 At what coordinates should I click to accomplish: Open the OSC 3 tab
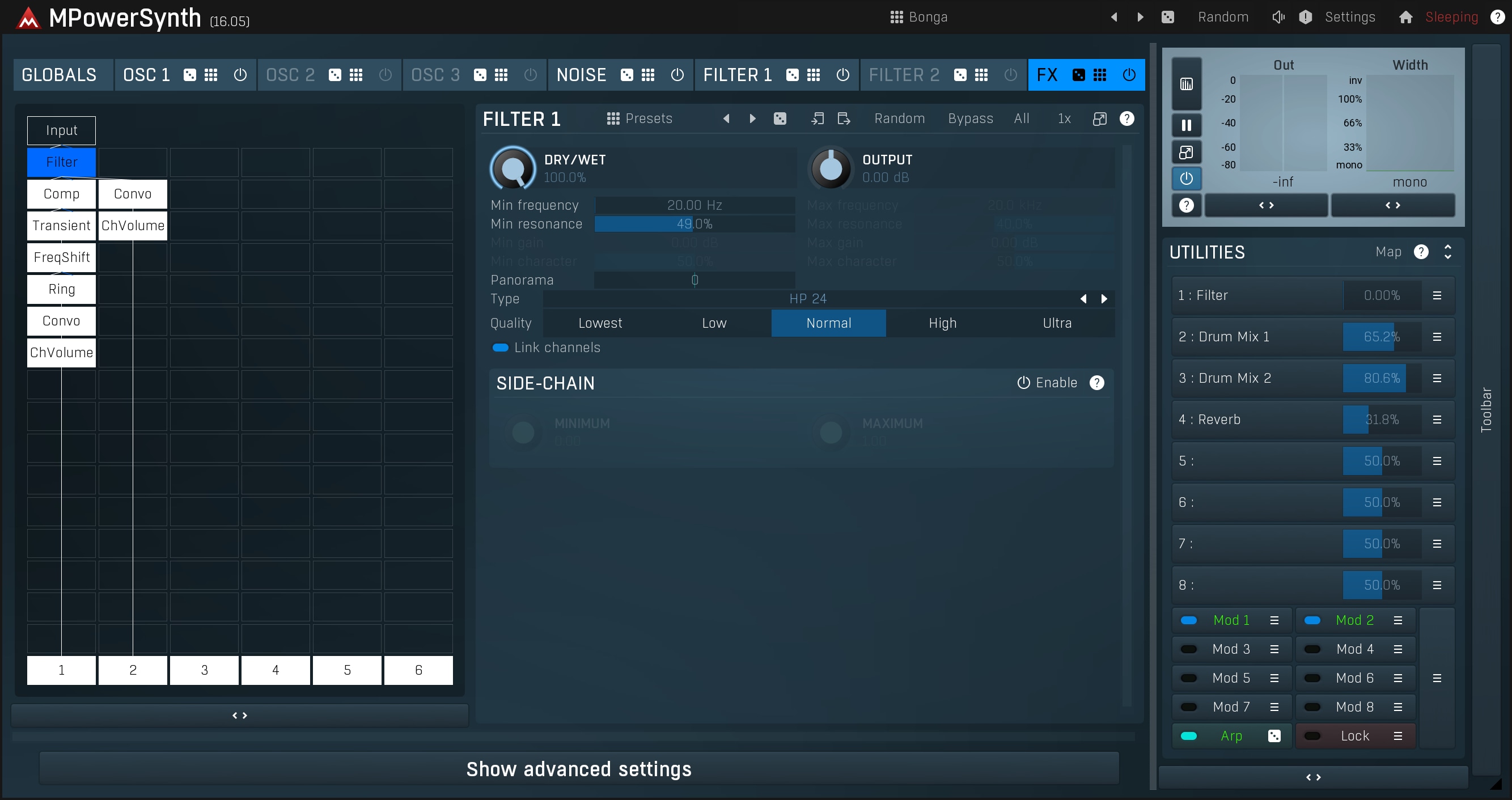click(x=436, y=74)
